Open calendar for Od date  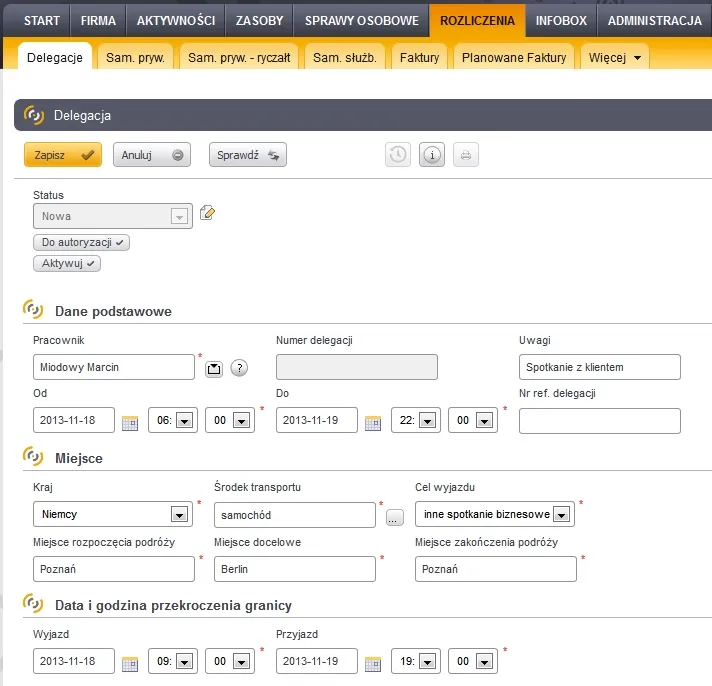pyautogui.click(x=130, y=422)
